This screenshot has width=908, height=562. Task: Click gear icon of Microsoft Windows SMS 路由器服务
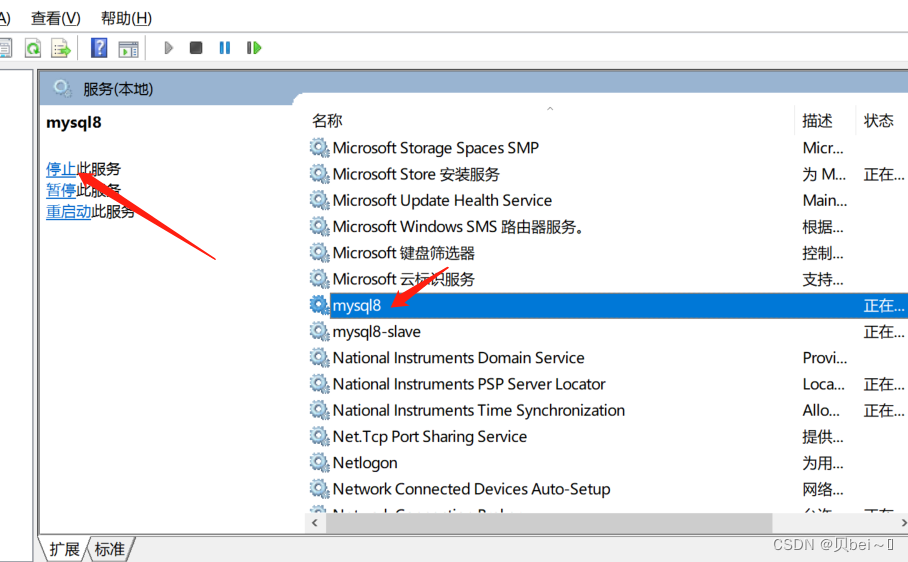click(x=319, y=226)
